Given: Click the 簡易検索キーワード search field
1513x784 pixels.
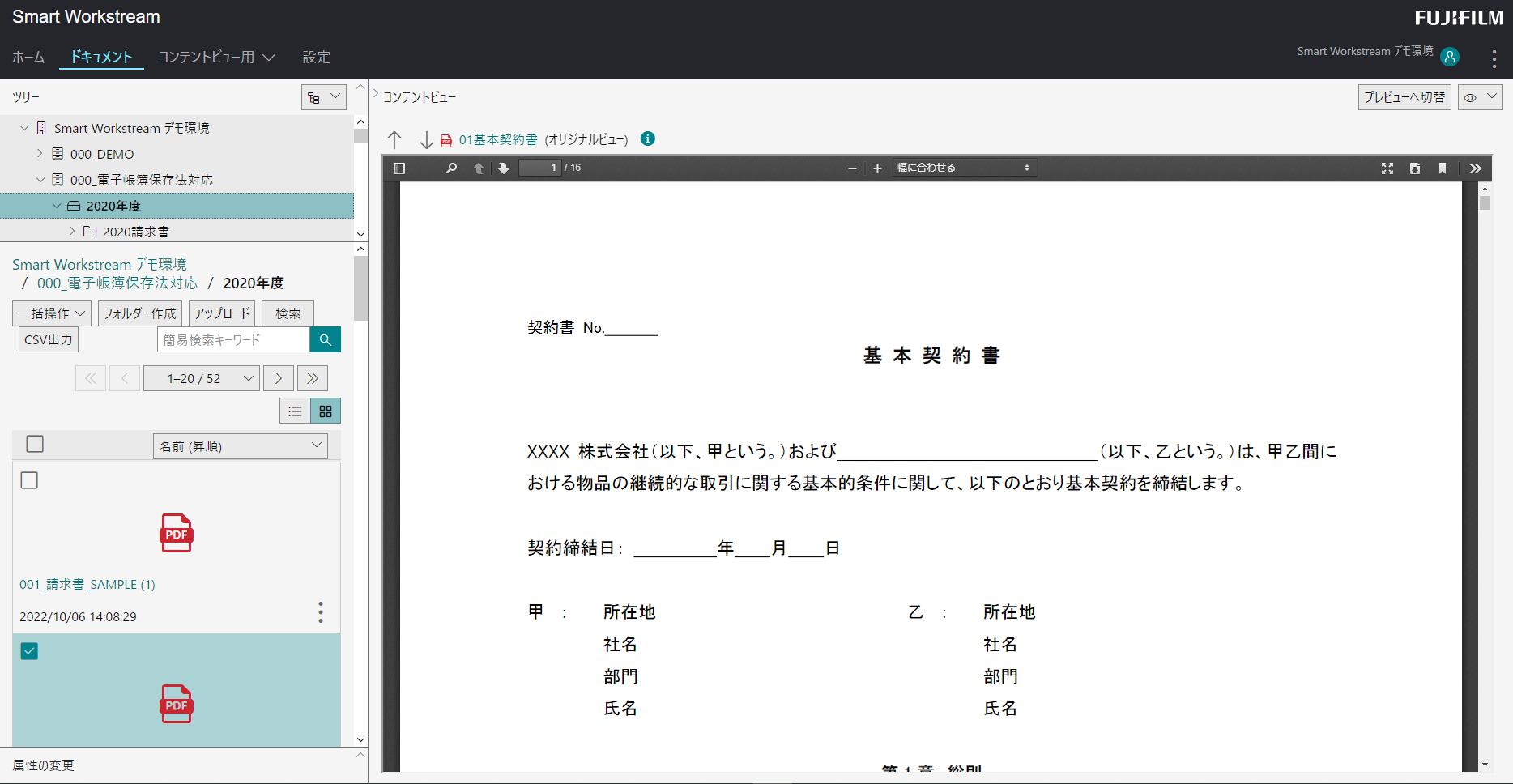Looking at the screenshot, I should coord(233,339).
